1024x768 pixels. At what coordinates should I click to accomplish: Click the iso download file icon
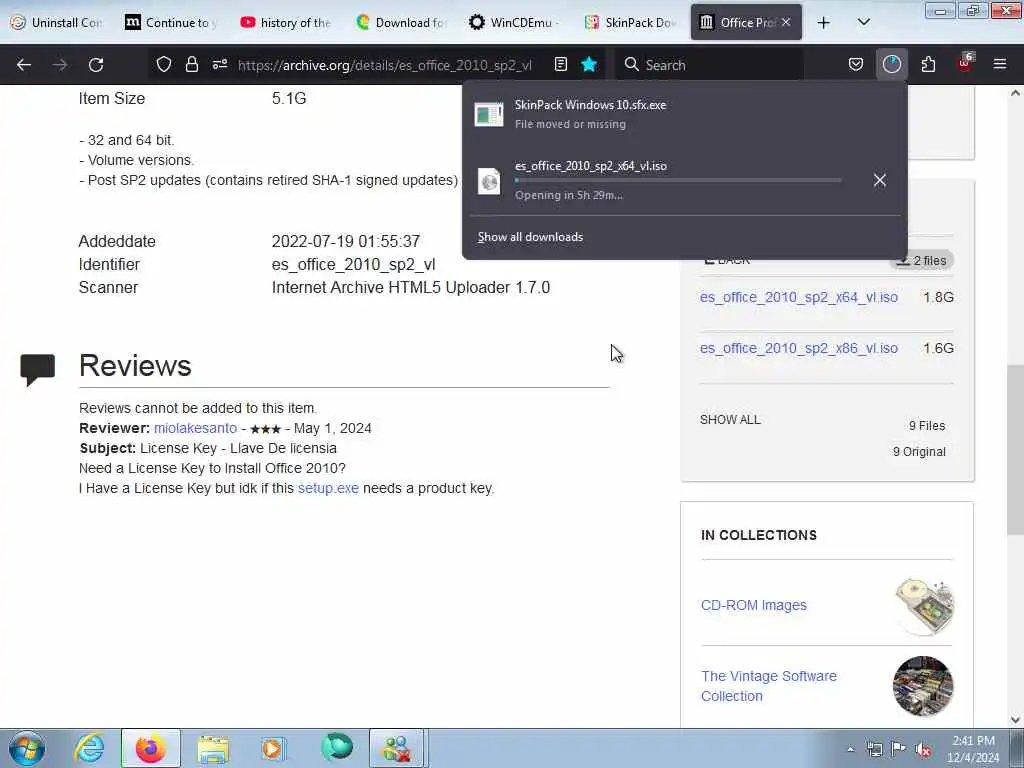click(x=489, y=181)
